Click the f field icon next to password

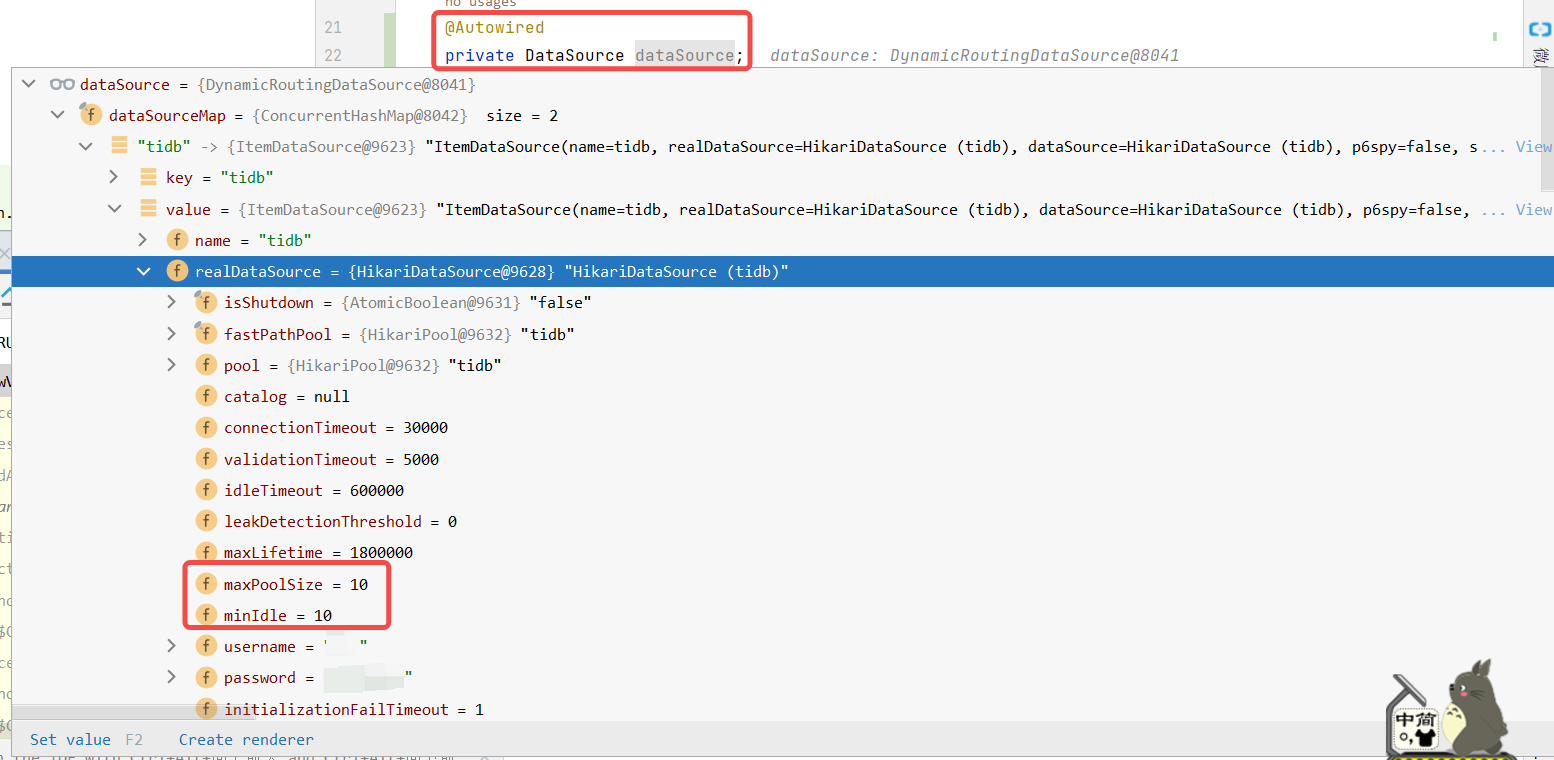tap(206, 677)
